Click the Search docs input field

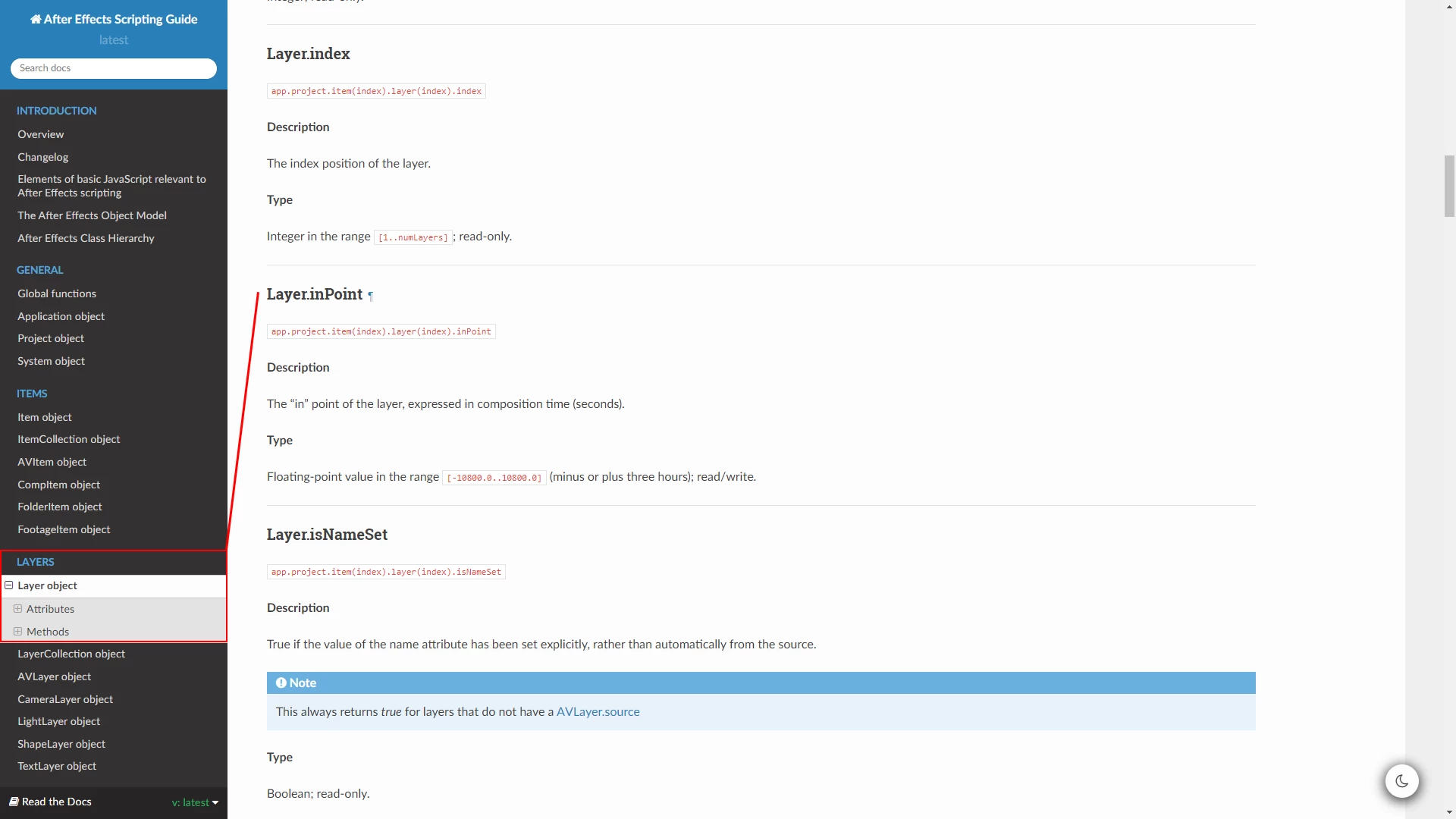114,68
